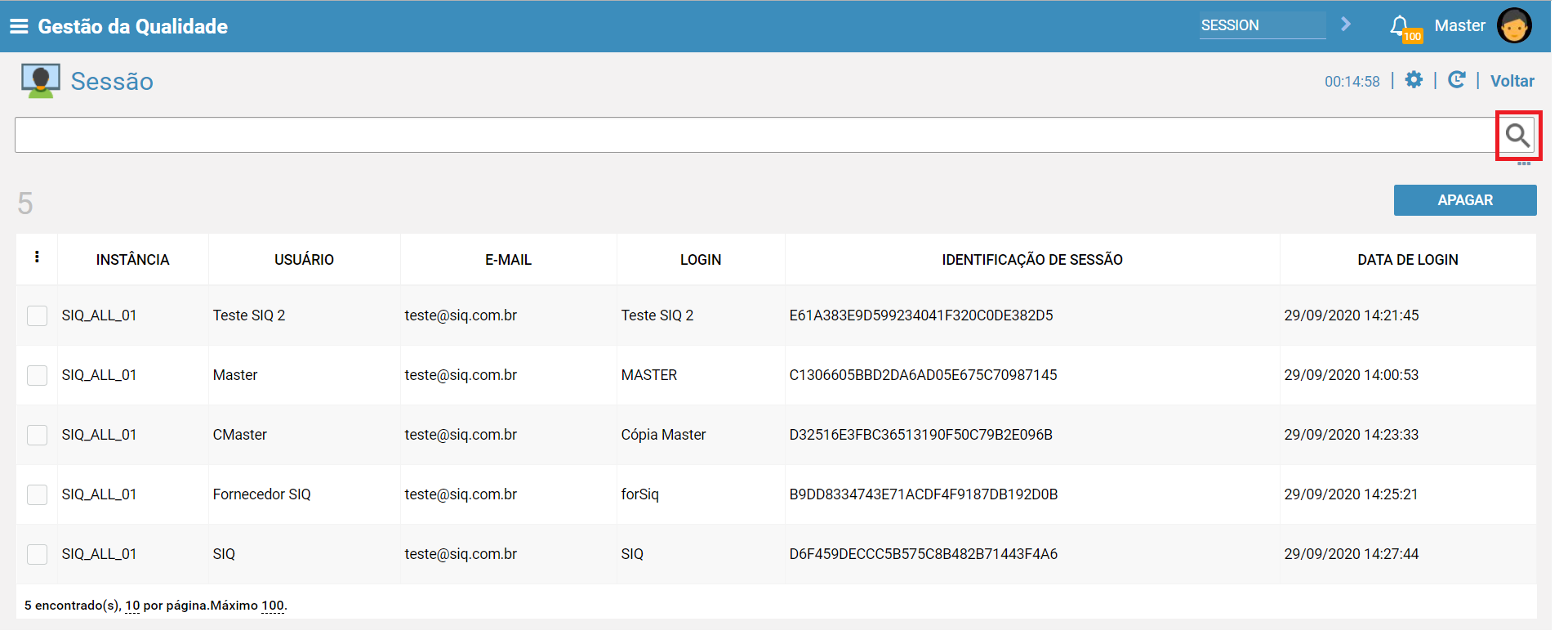The width and height of the screenshot is (1568, 635).
Task: Click the Gestão da Qualidade title
Action: [x=133, y=26]
